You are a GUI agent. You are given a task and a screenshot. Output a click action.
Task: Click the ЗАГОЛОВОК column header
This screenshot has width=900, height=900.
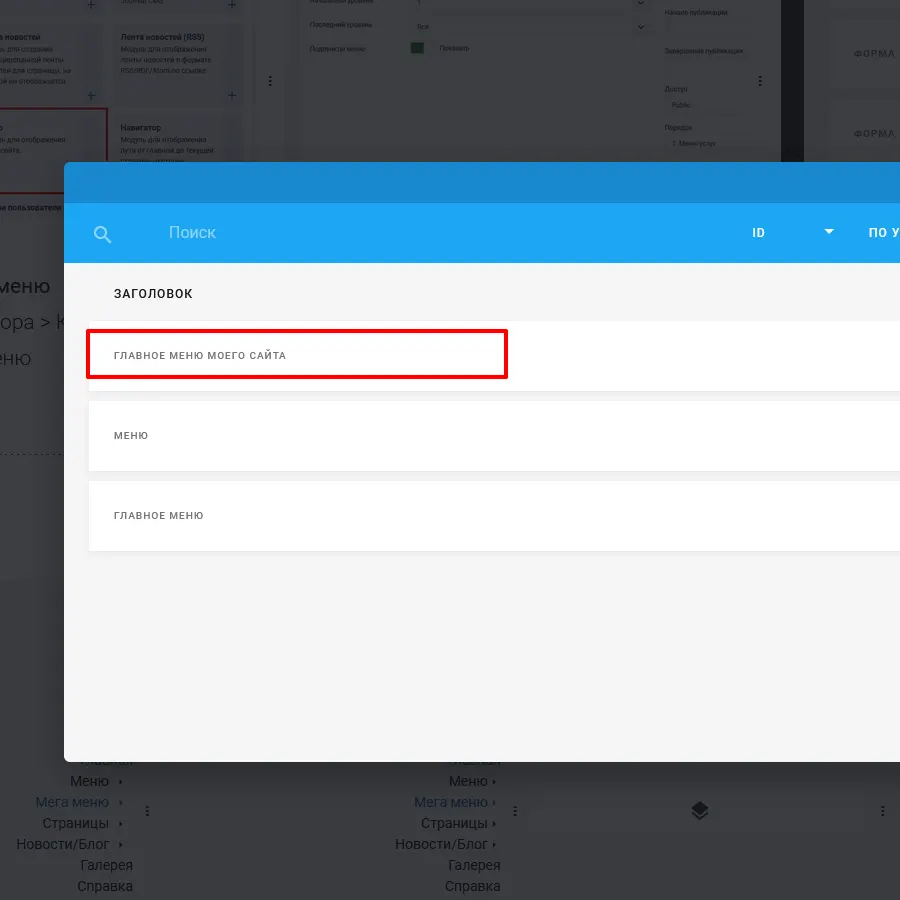tap(153, 294)
